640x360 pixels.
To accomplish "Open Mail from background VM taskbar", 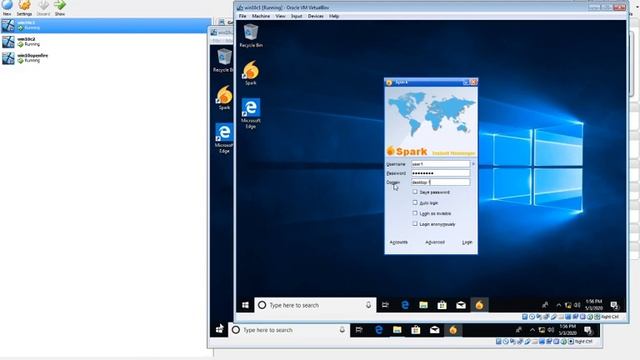I will (x=435, y=330).
